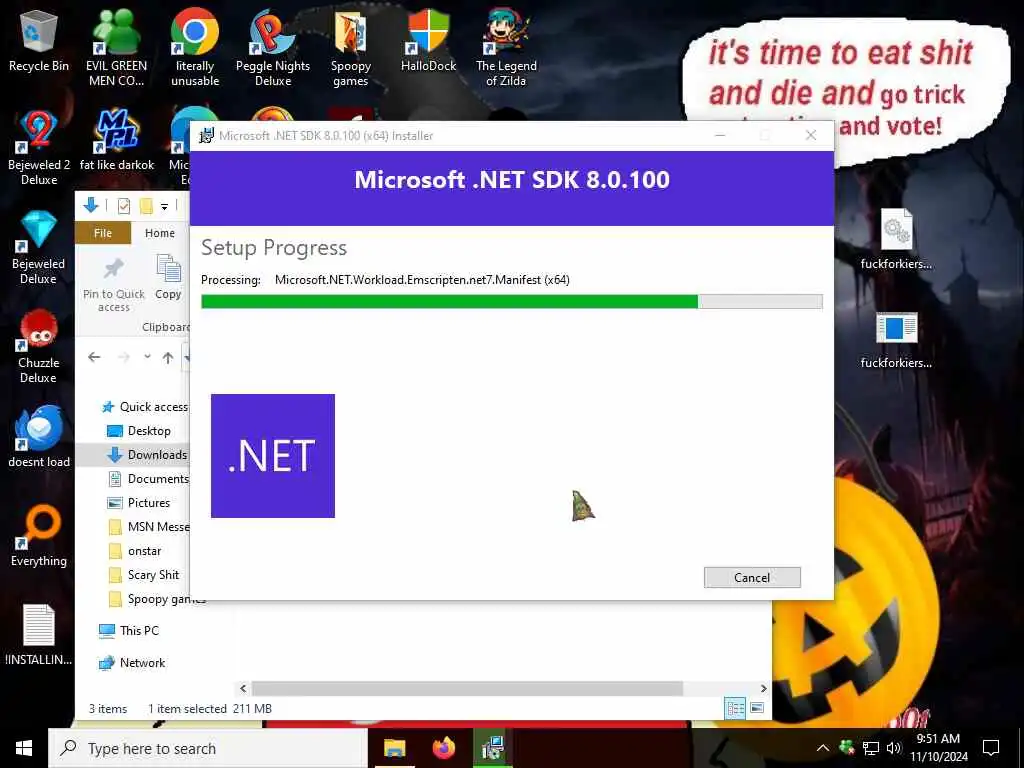This screenshot has width=1024, height=768.
Task: Select Network in navigation pane
Action: click(x=131, y=663)
